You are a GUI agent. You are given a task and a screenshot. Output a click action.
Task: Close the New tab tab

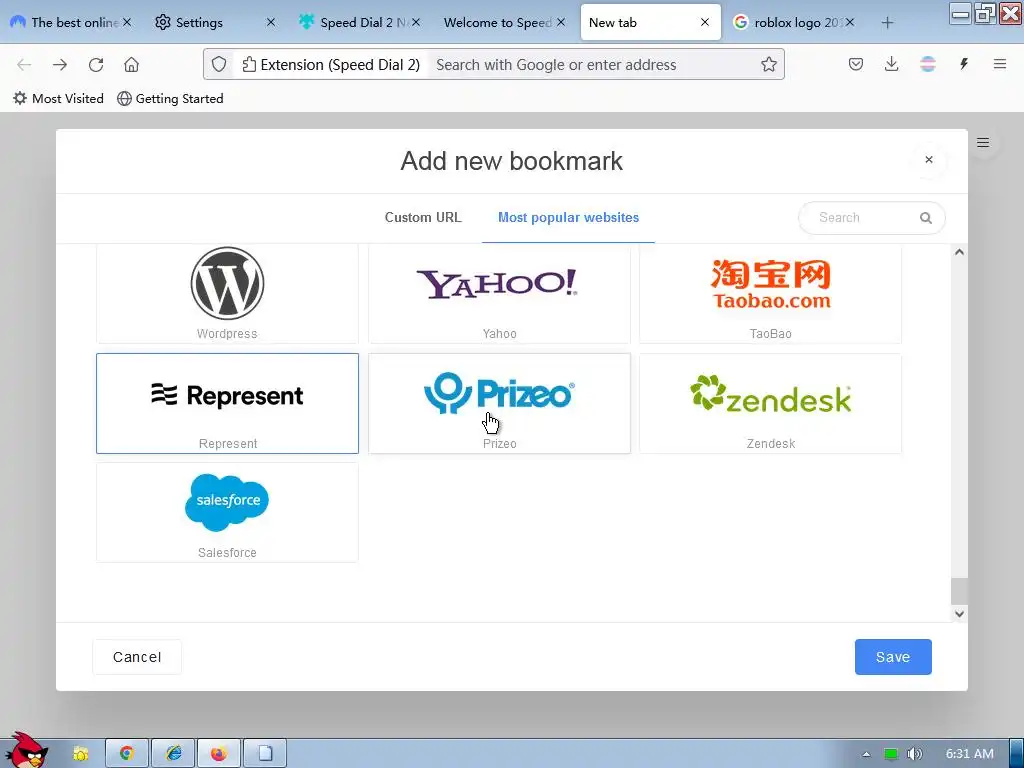705,22
